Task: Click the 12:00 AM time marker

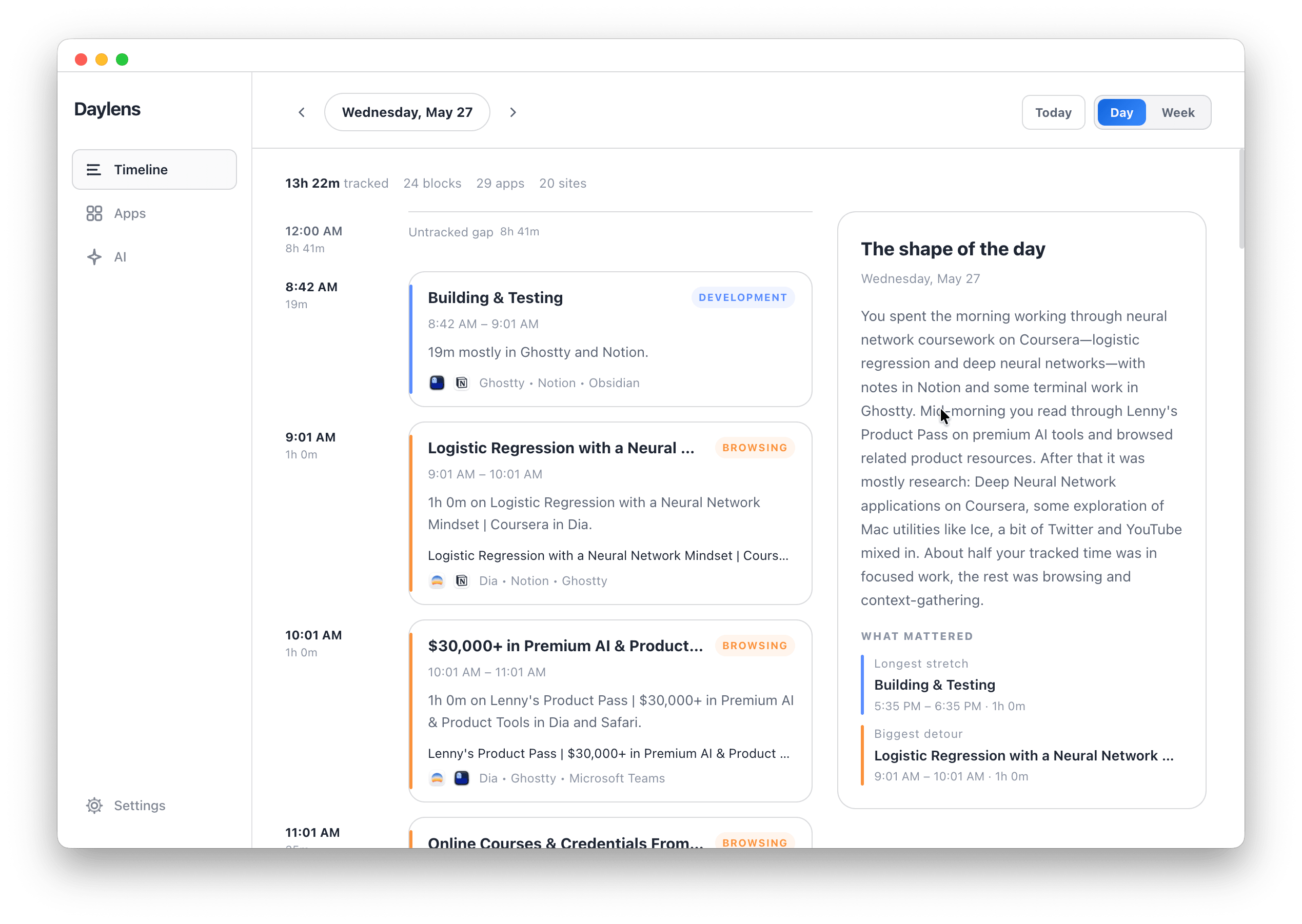Action: click(x=313, y=231)
